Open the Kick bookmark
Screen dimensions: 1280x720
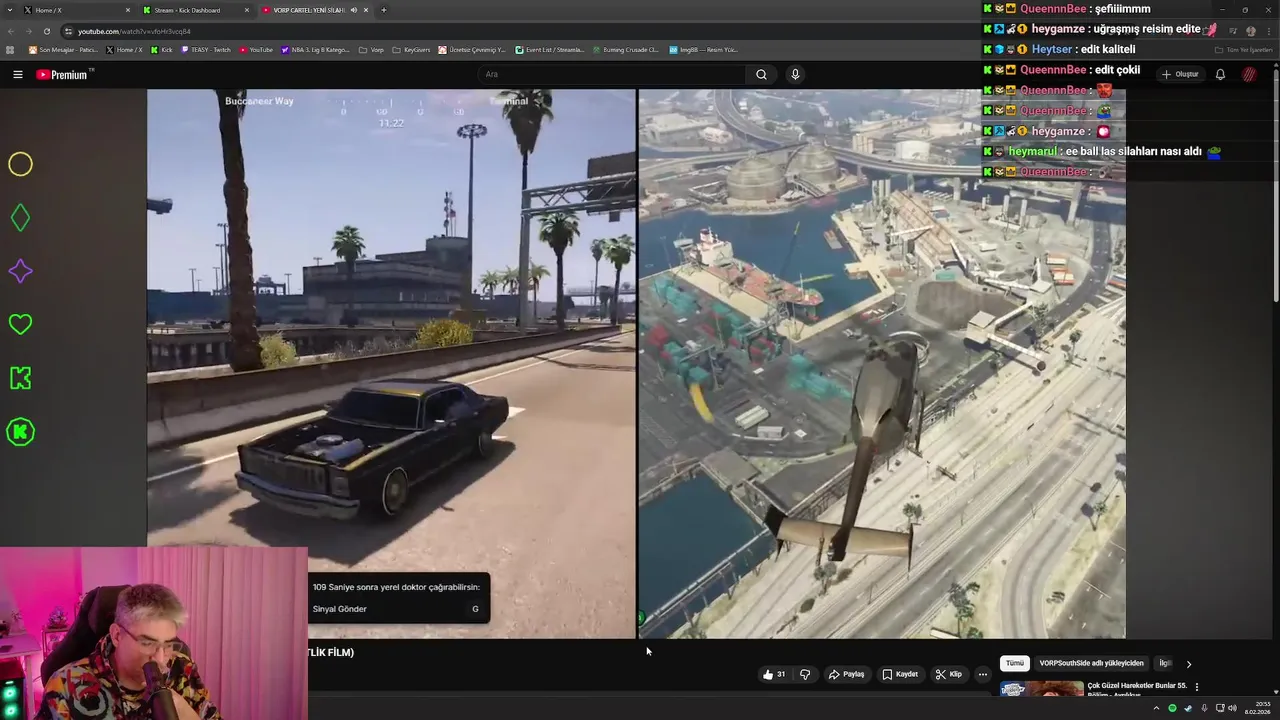click(x=161, y=49)
